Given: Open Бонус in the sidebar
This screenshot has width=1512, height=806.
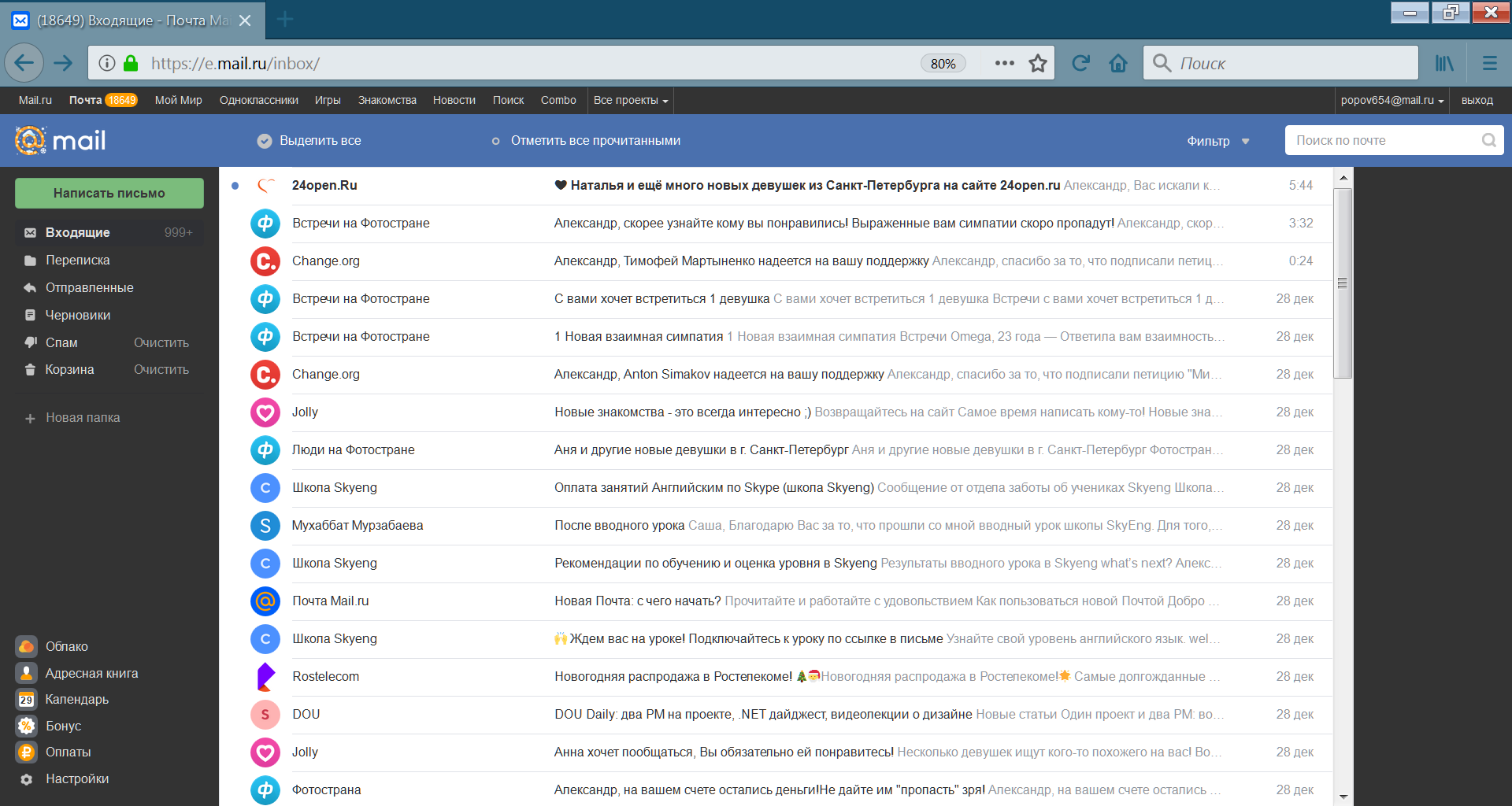Looking at the screenshot, I should (x=49, y=726).
